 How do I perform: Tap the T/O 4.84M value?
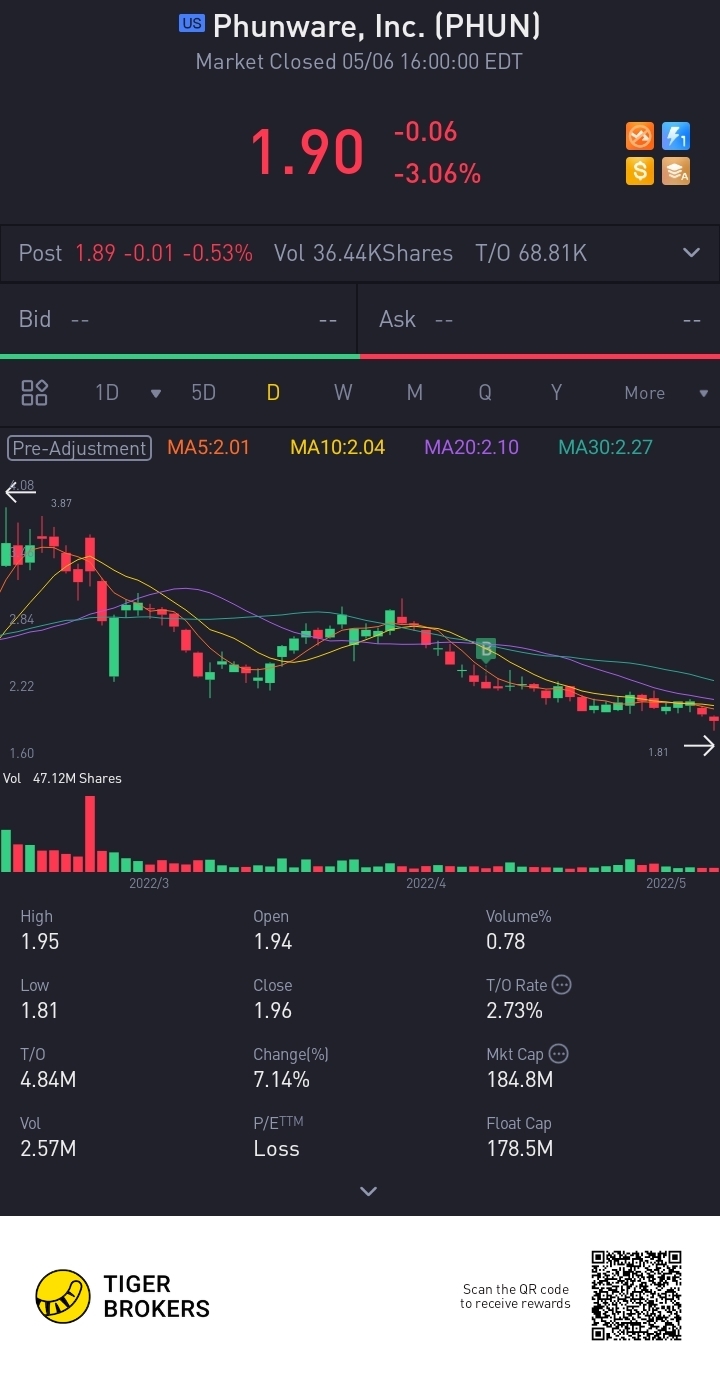(48, 1079)
